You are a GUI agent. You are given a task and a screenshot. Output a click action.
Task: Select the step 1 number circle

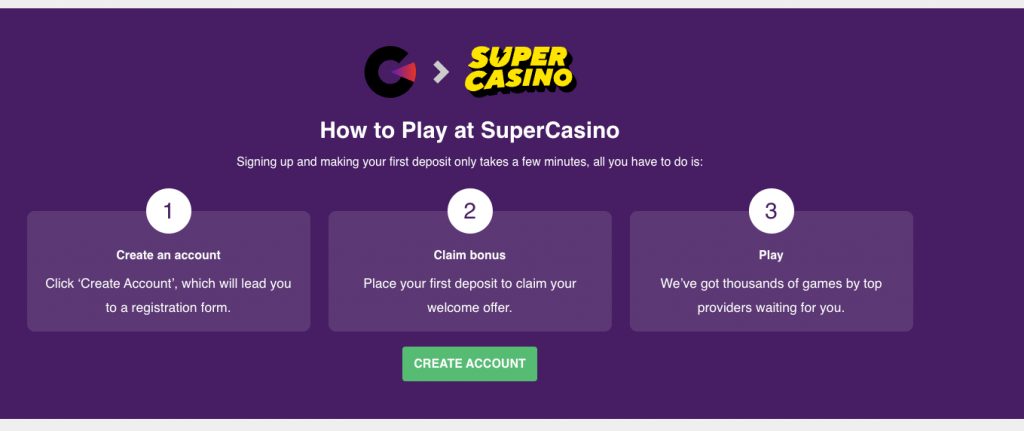(168, 211)
